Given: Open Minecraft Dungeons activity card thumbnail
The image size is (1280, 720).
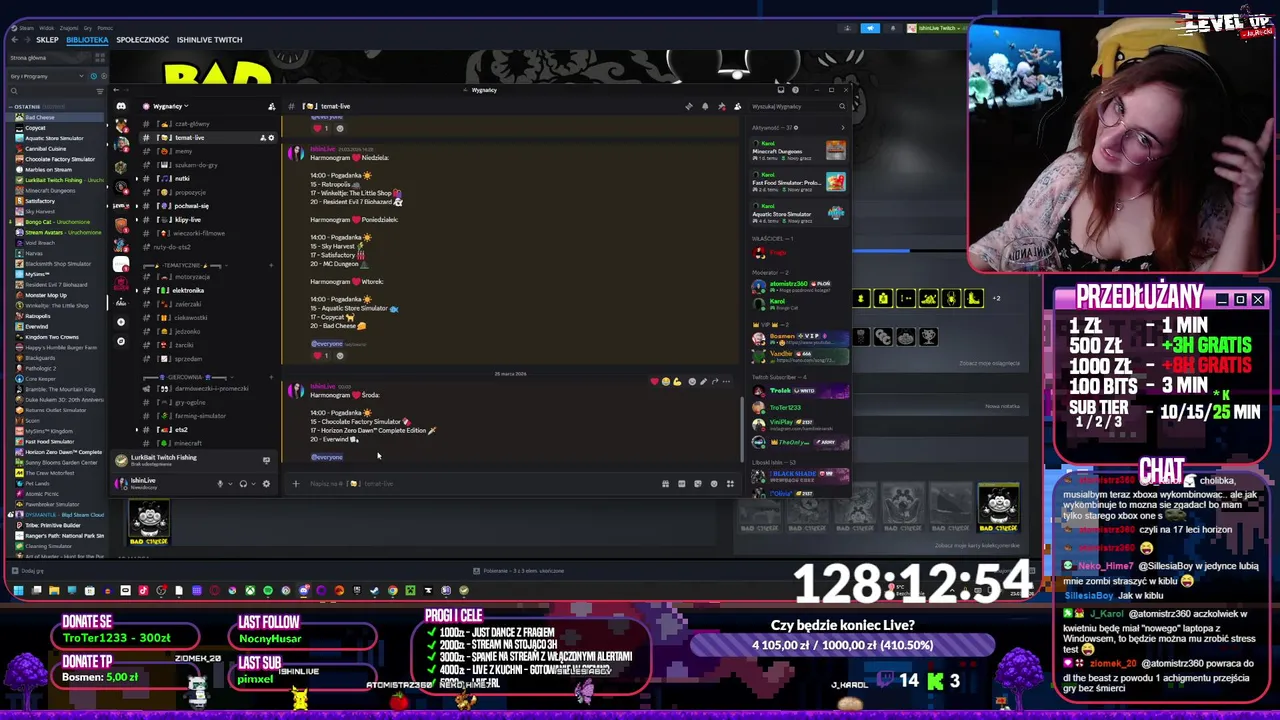Looking at the screenshot, I should click(x=836, y=150).
